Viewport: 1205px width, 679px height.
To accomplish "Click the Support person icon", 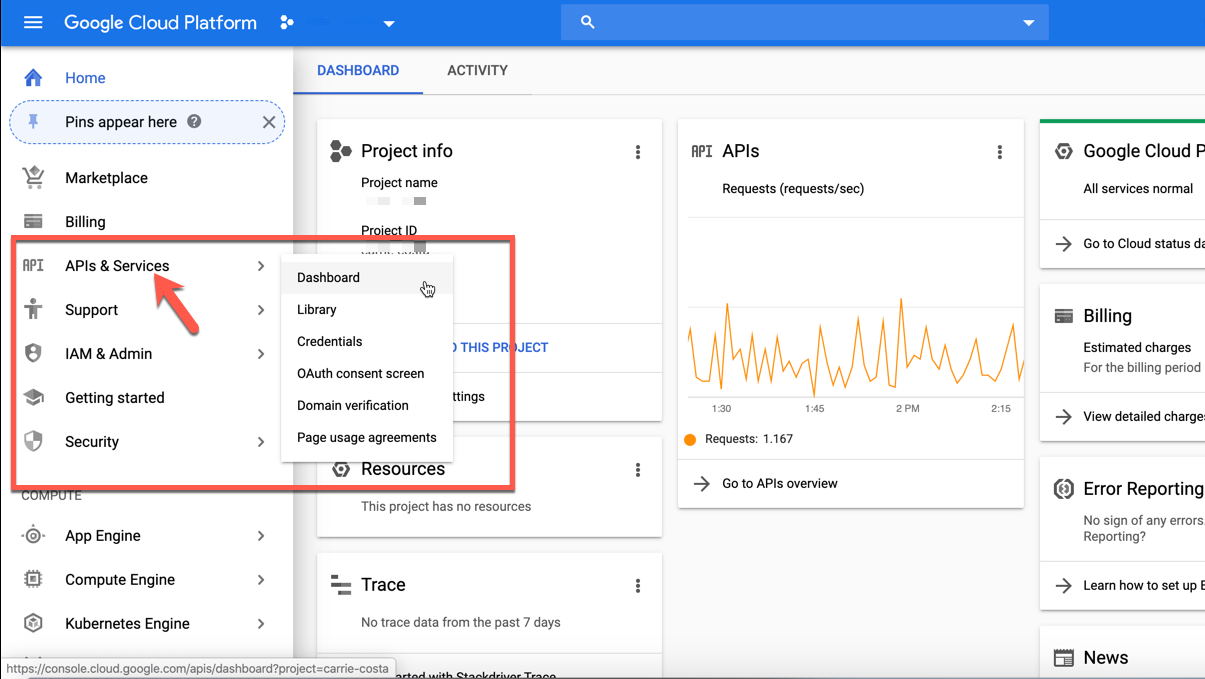I will click(x=33, y=309).
